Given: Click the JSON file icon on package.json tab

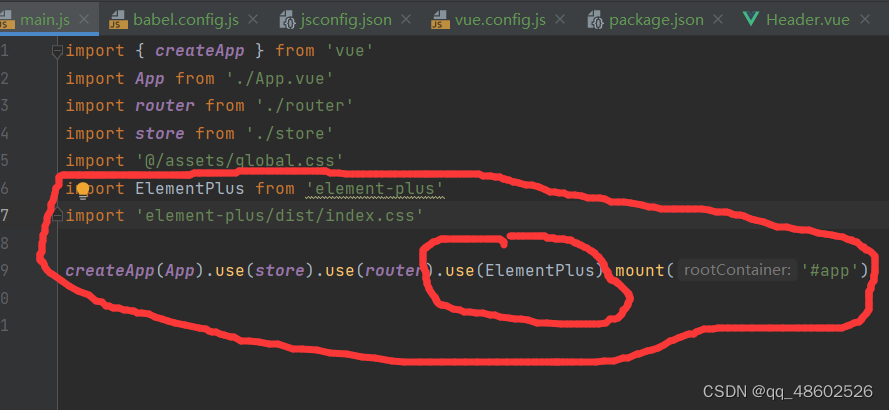Looking at the screenshot, I should click(x=595, y=20).
